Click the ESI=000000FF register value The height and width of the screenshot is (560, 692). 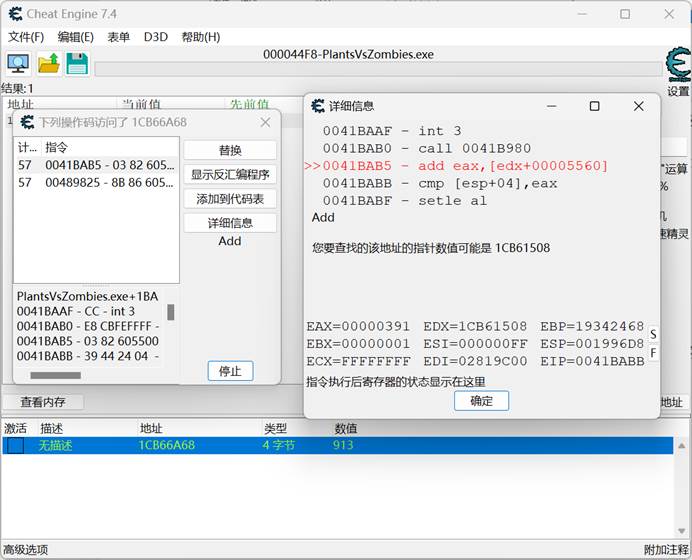(475, 344)
